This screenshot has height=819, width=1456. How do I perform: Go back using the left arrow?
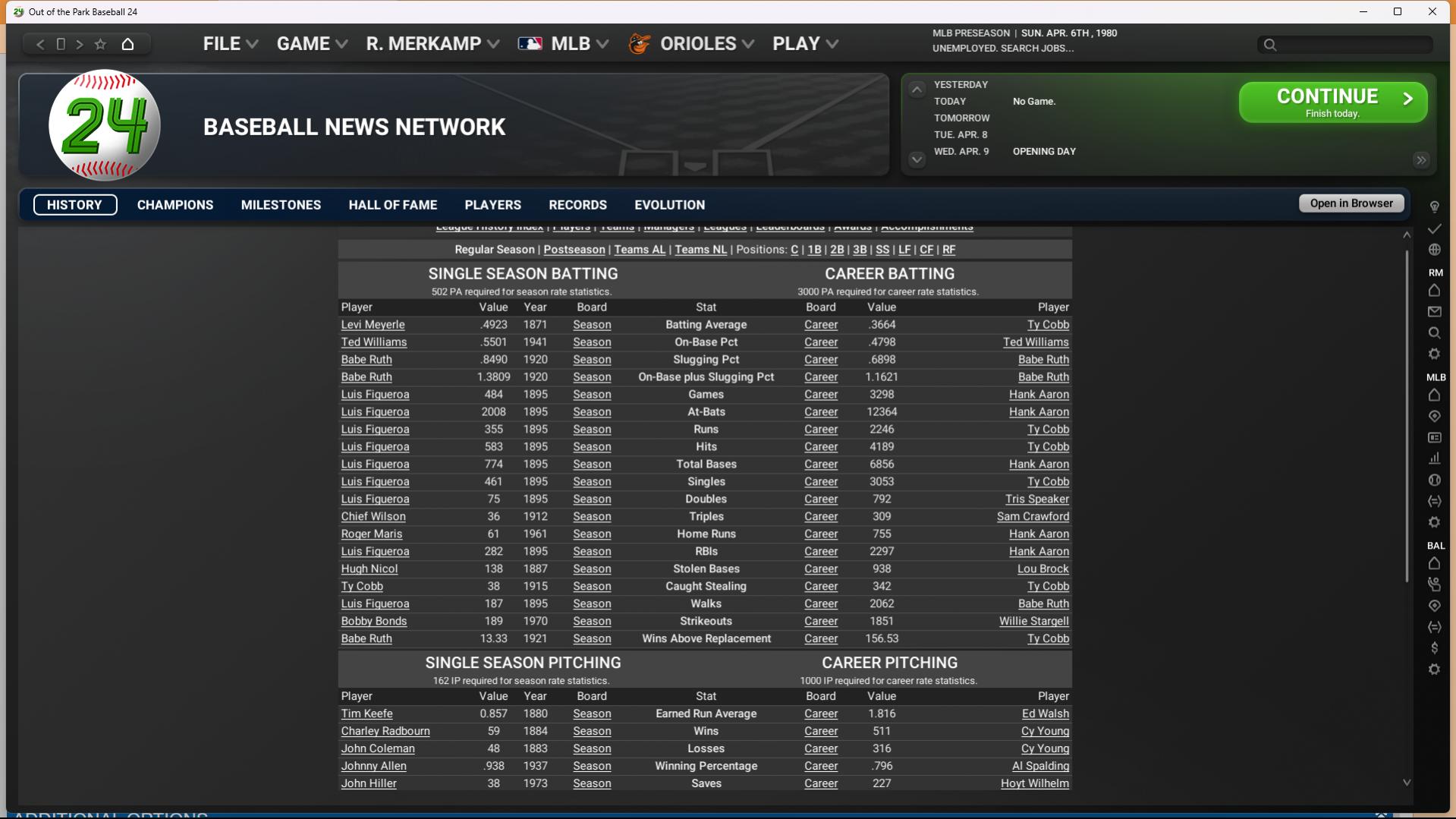click(x=40, y=44)
